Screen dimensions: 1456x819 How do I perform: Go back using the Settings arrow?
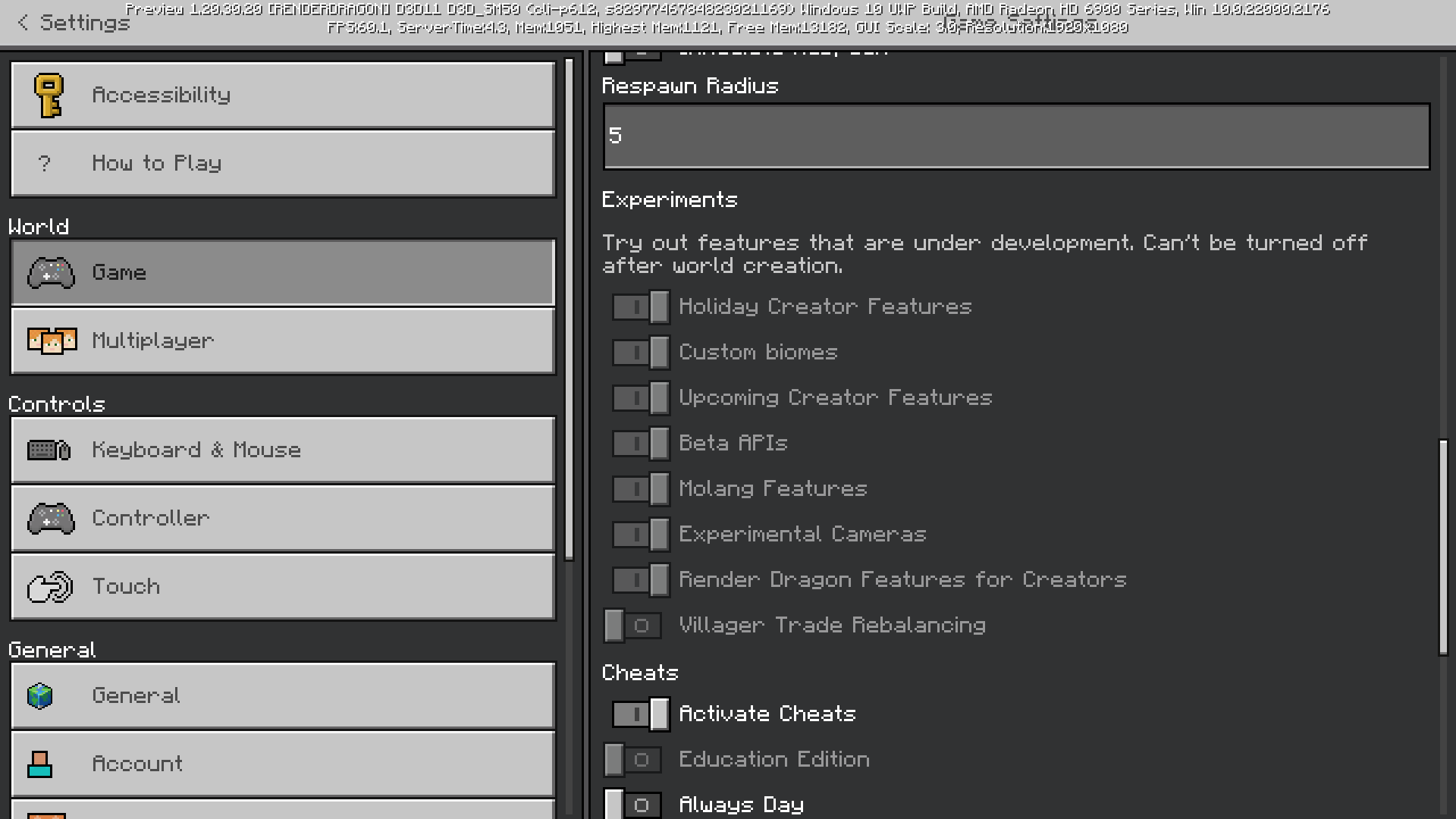[x=23, y=23]
